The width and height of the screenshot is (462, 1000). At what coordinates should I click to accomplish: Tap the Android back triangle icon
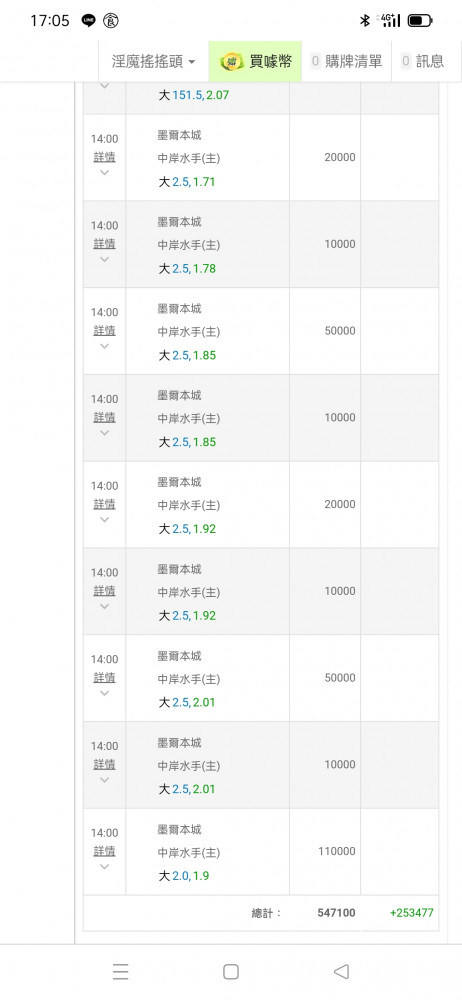pos(341,971)
